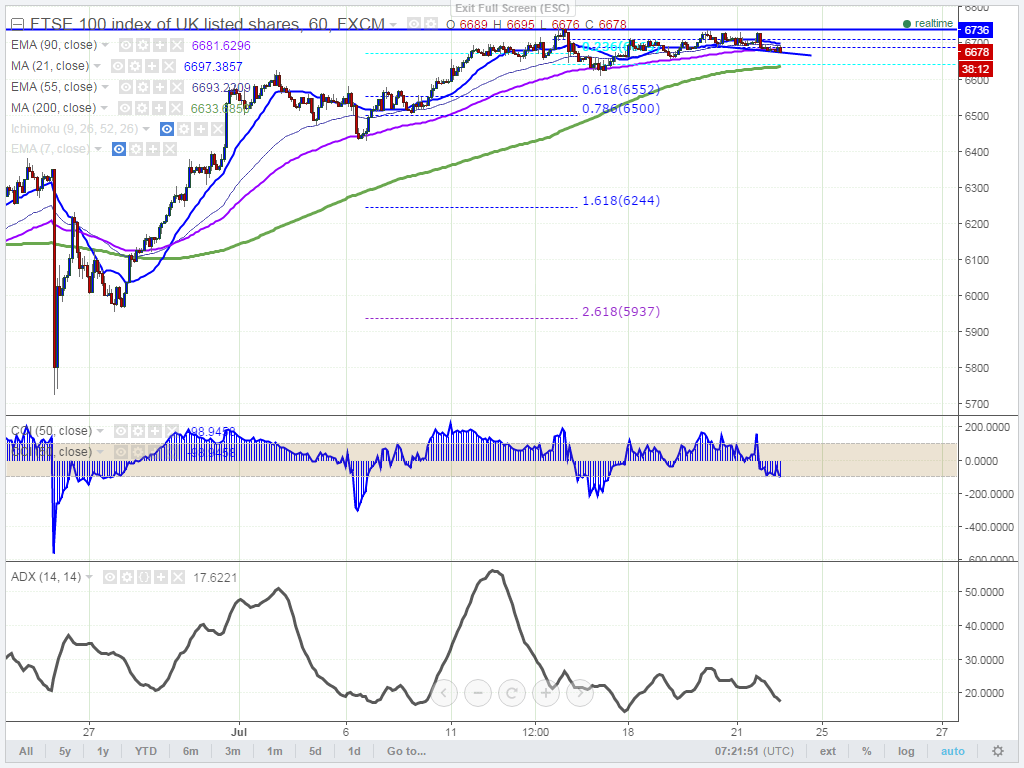Viewport: 1024px width, 768px height.
Task: Toggle visibility of MA (200, close)
Action: (x=125, y=108)
